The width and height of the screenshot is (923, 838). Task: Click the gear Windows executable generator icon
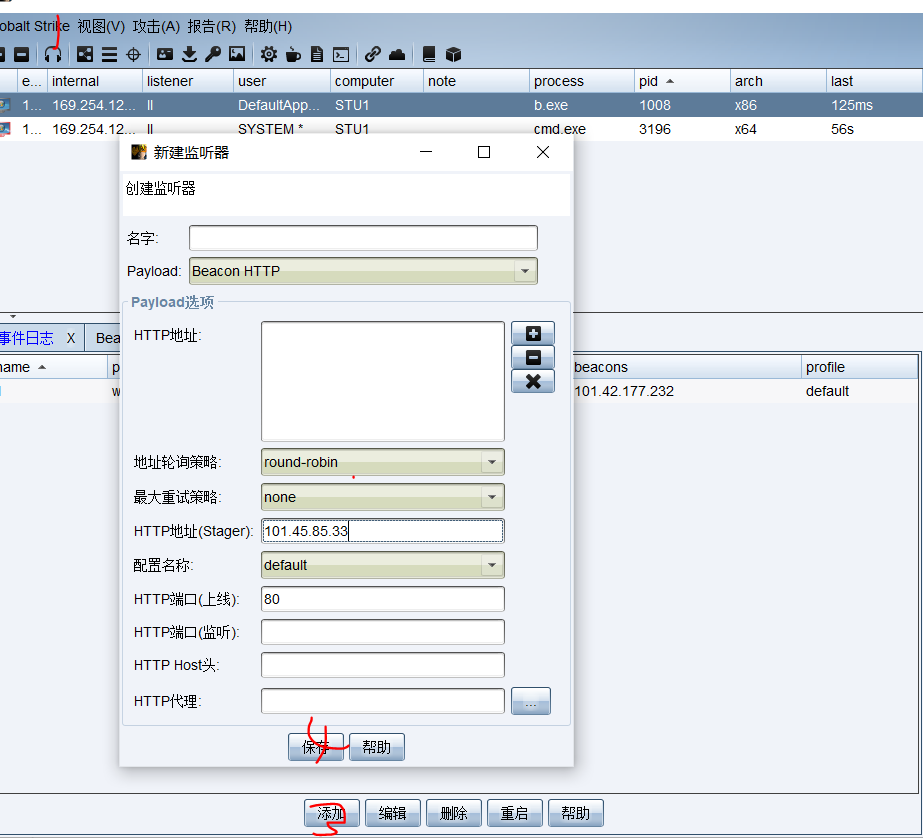click(268, 55)
